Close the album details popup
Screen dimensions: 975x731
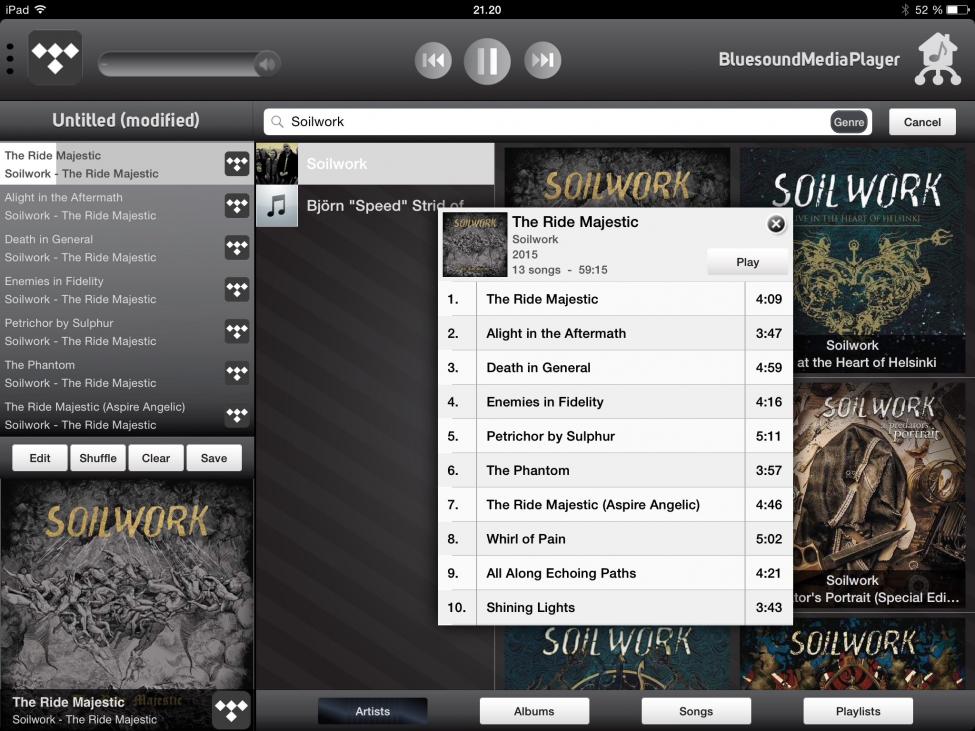pos(776,224)
